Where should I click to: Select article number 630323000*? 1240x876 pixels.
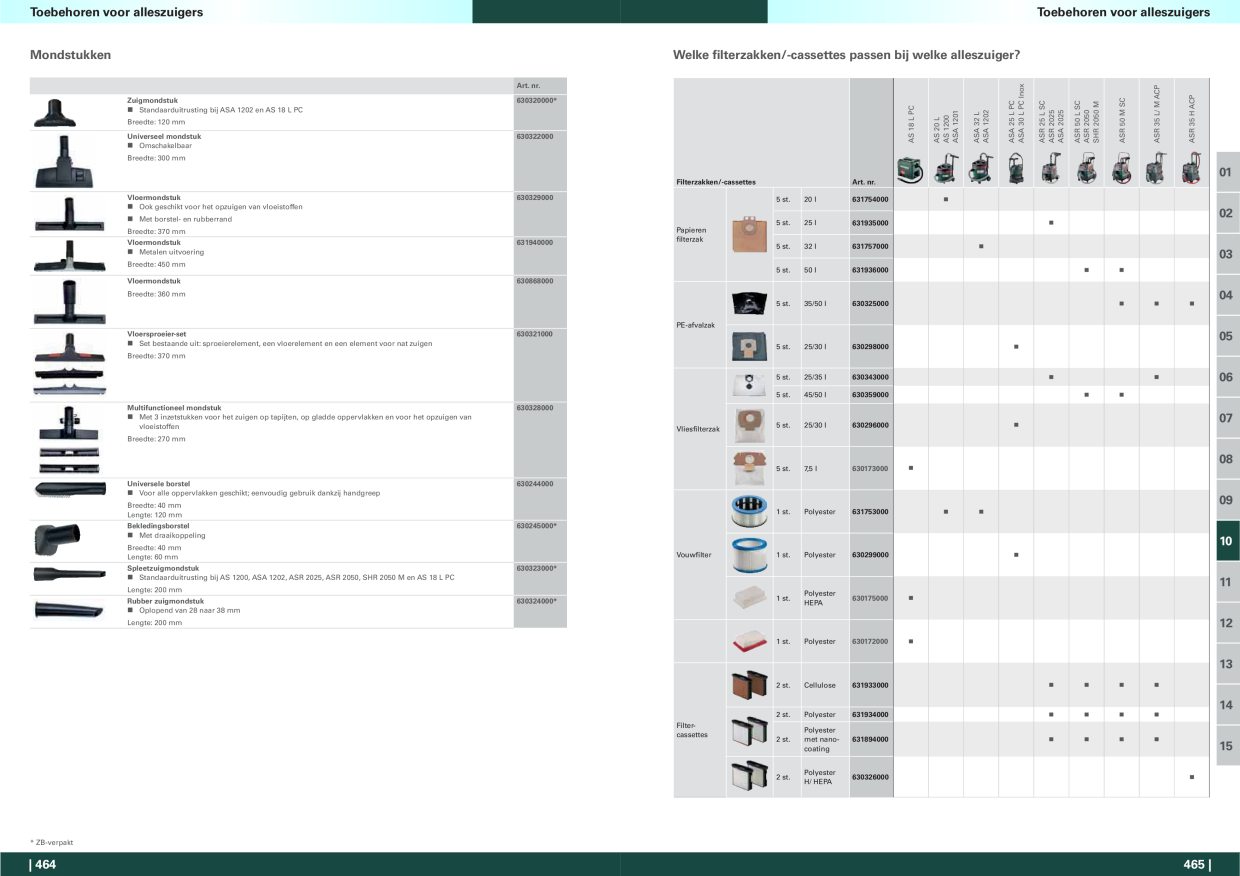click(537, 567)
